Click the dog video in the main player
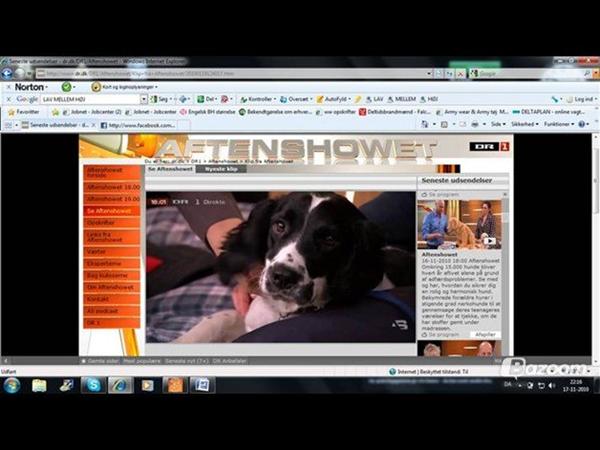The width and height of the screenshot is (600, 450). (x=280, y=267)
